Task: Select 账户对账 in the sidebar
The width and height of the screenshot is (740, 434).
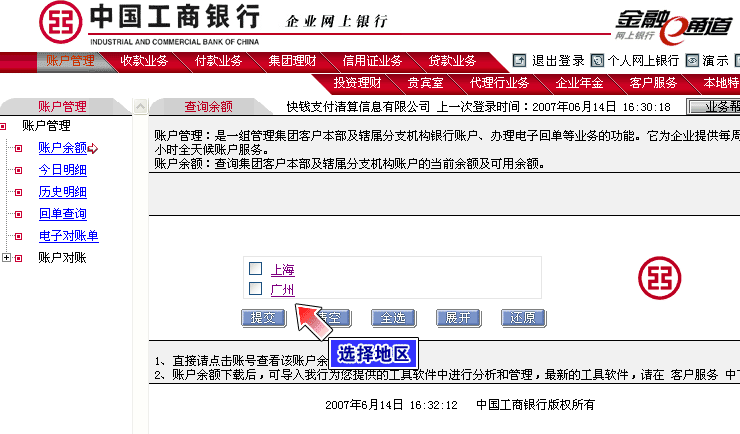Action: (x=62, y=258)
